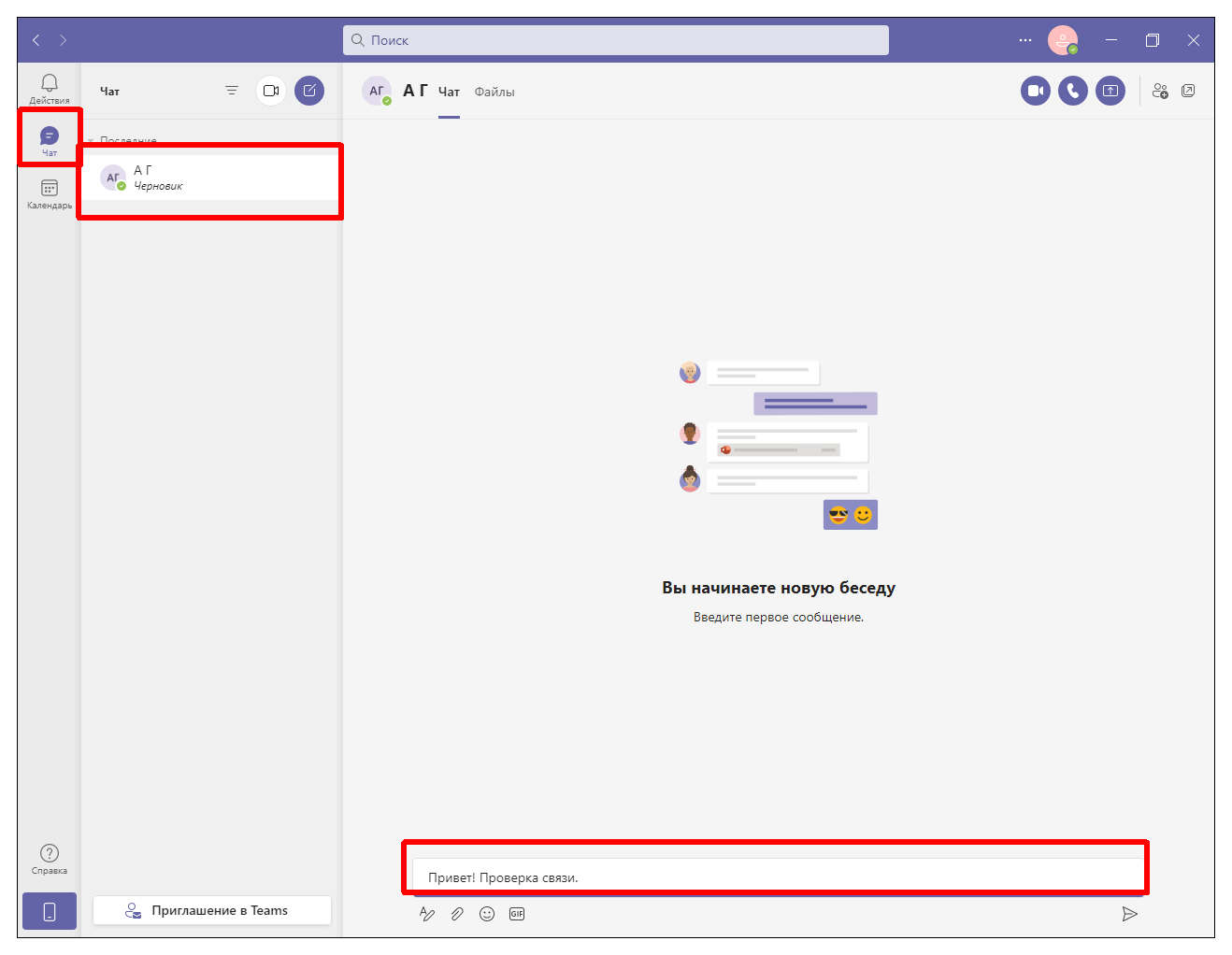
Task: Switch to the Файлы tab
Action: point(494,92)
